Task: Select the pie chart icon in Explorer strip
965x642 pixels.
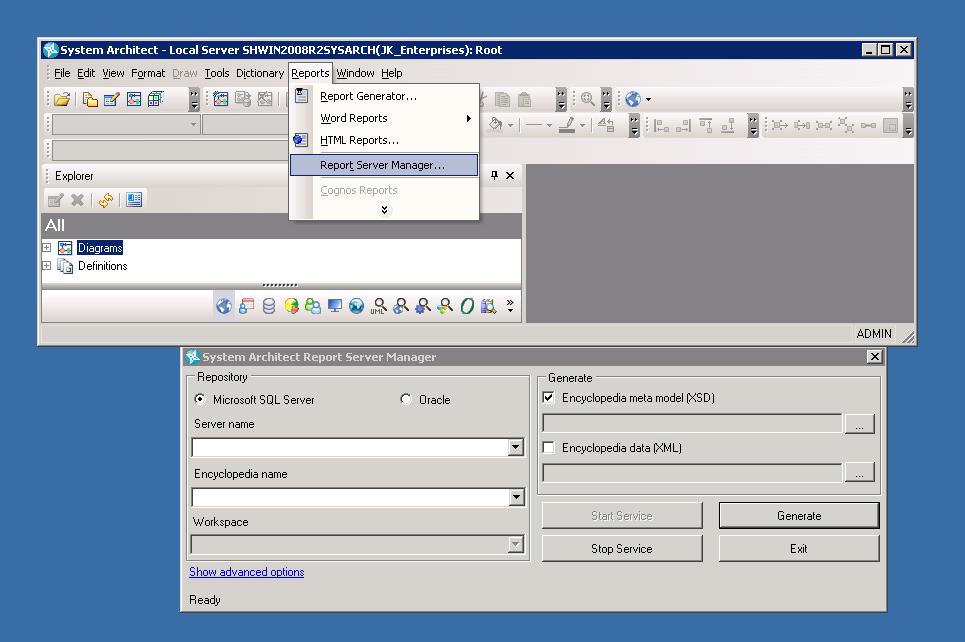Action: pos(291,306)
